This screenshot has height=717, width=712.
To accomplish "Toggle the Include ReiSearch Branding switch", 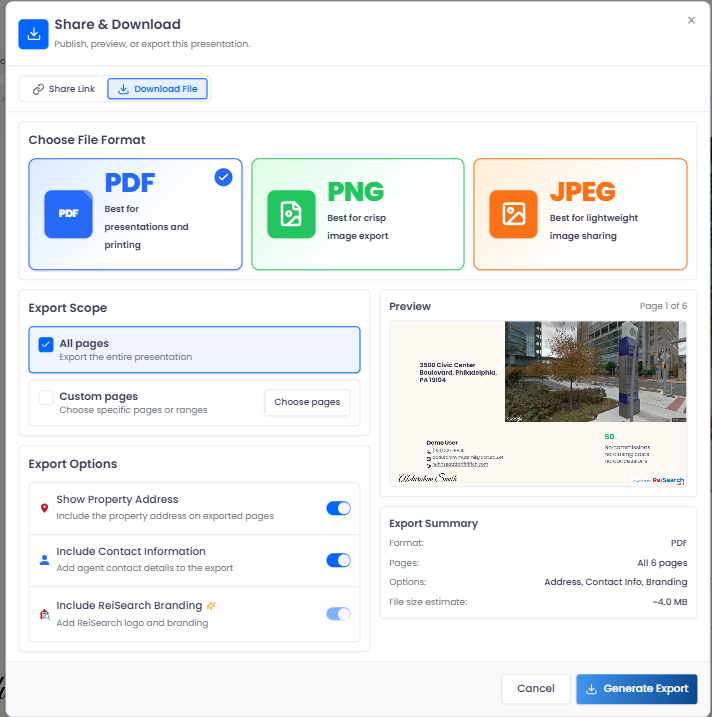I will tap(338, 614).
